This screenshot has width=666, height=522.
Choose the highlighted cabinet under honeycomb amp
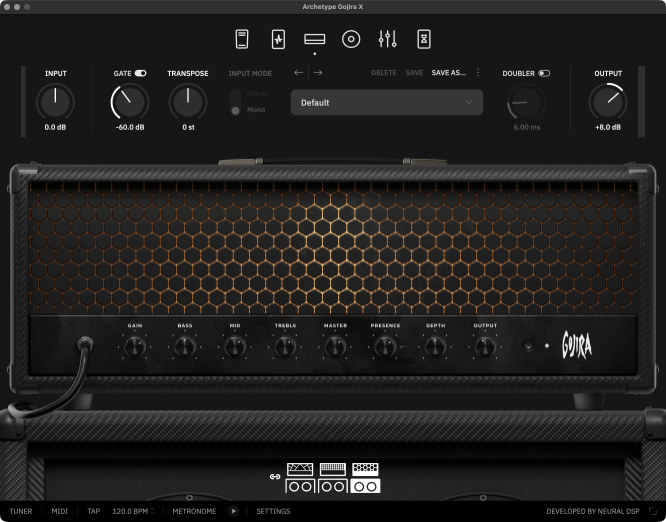click(365, 486)
